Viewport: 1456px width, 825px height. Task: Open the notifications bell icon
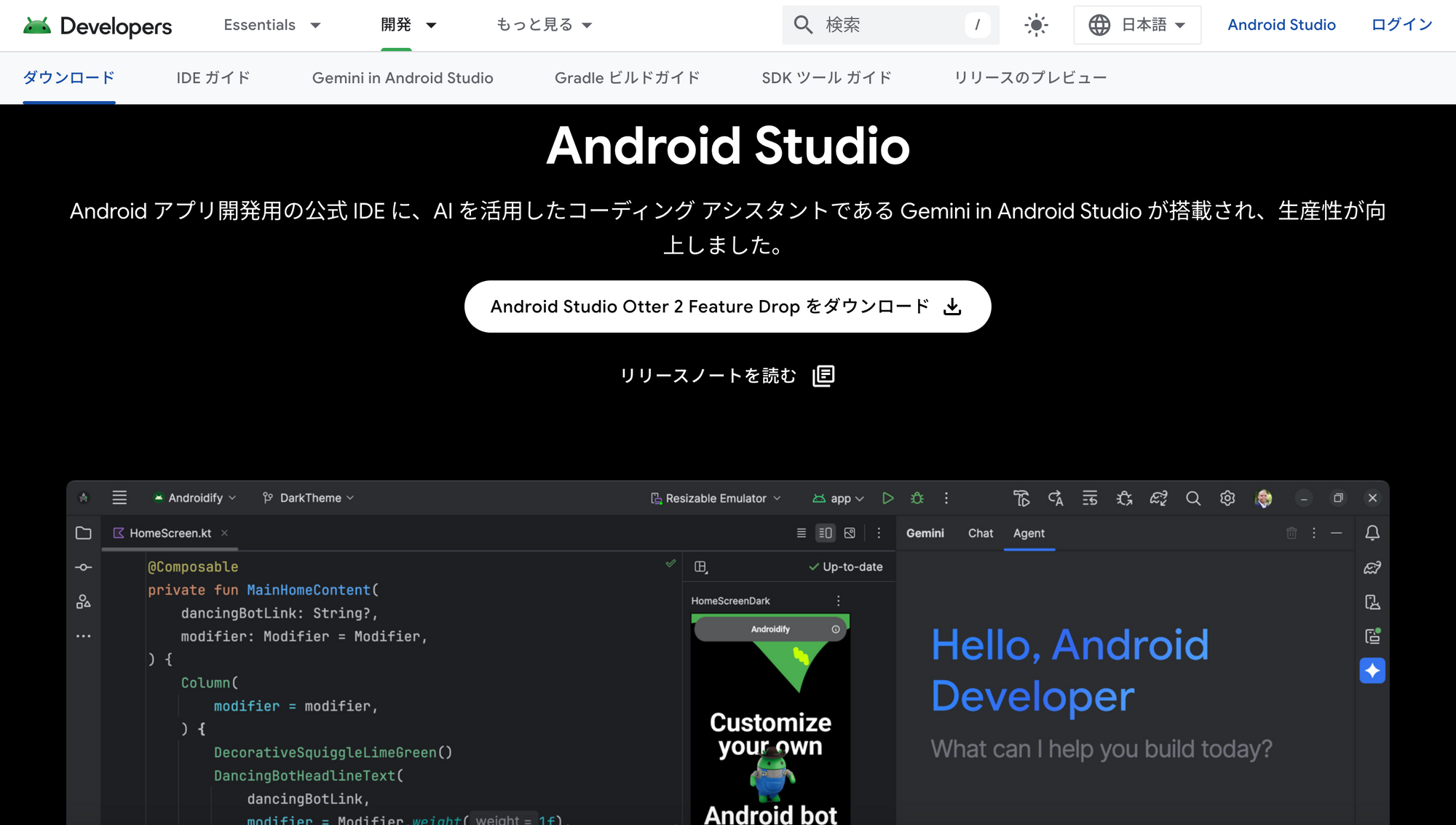coord(1373,533)
